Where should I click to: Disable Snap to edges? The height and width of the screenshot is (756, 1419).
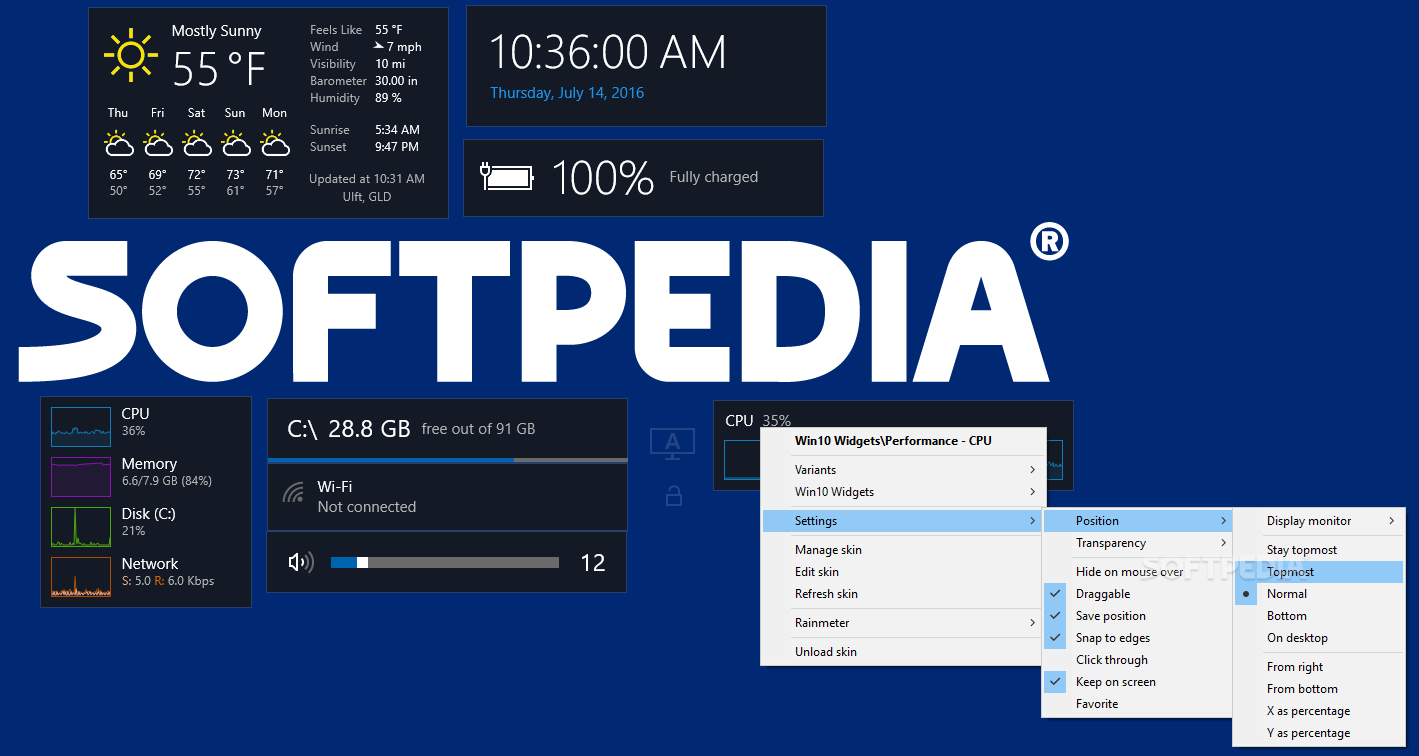(1136, 638)
